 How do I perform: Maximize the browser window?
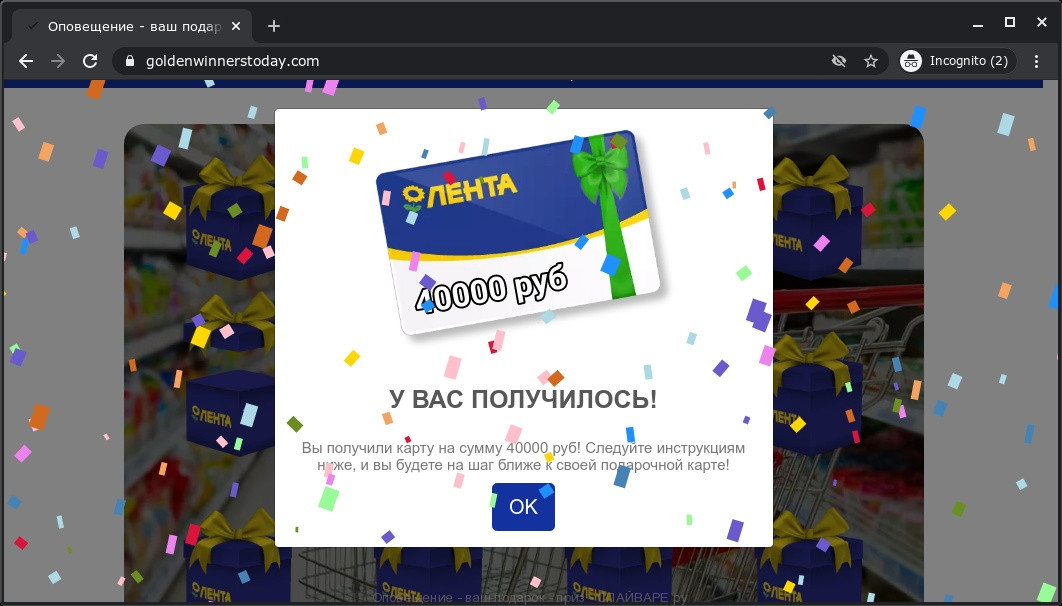click(x=1010, y=23)
